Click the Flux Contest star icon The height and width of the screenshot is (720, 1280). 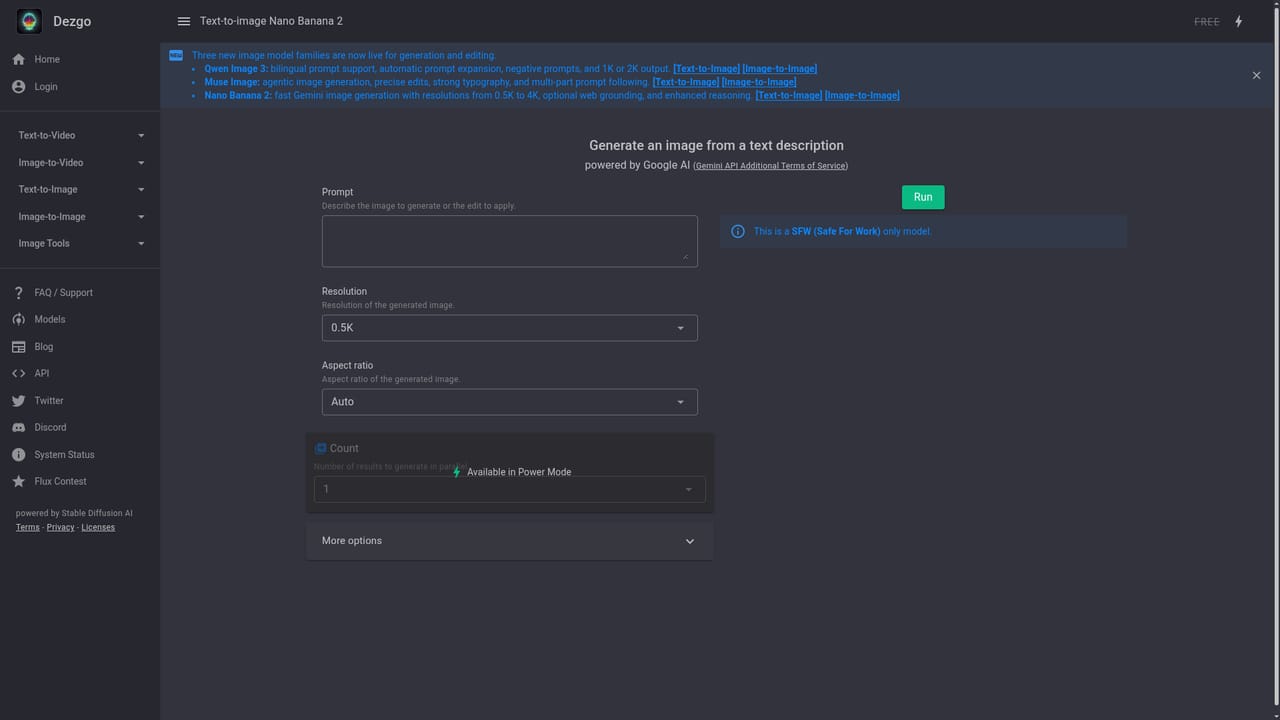coord(18,482)
